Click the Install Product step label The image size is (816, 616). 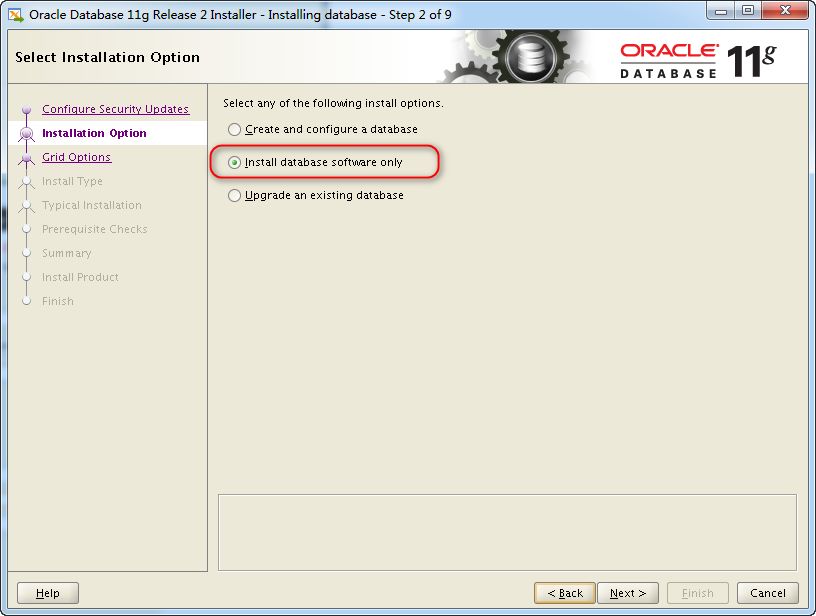(80, 277)
